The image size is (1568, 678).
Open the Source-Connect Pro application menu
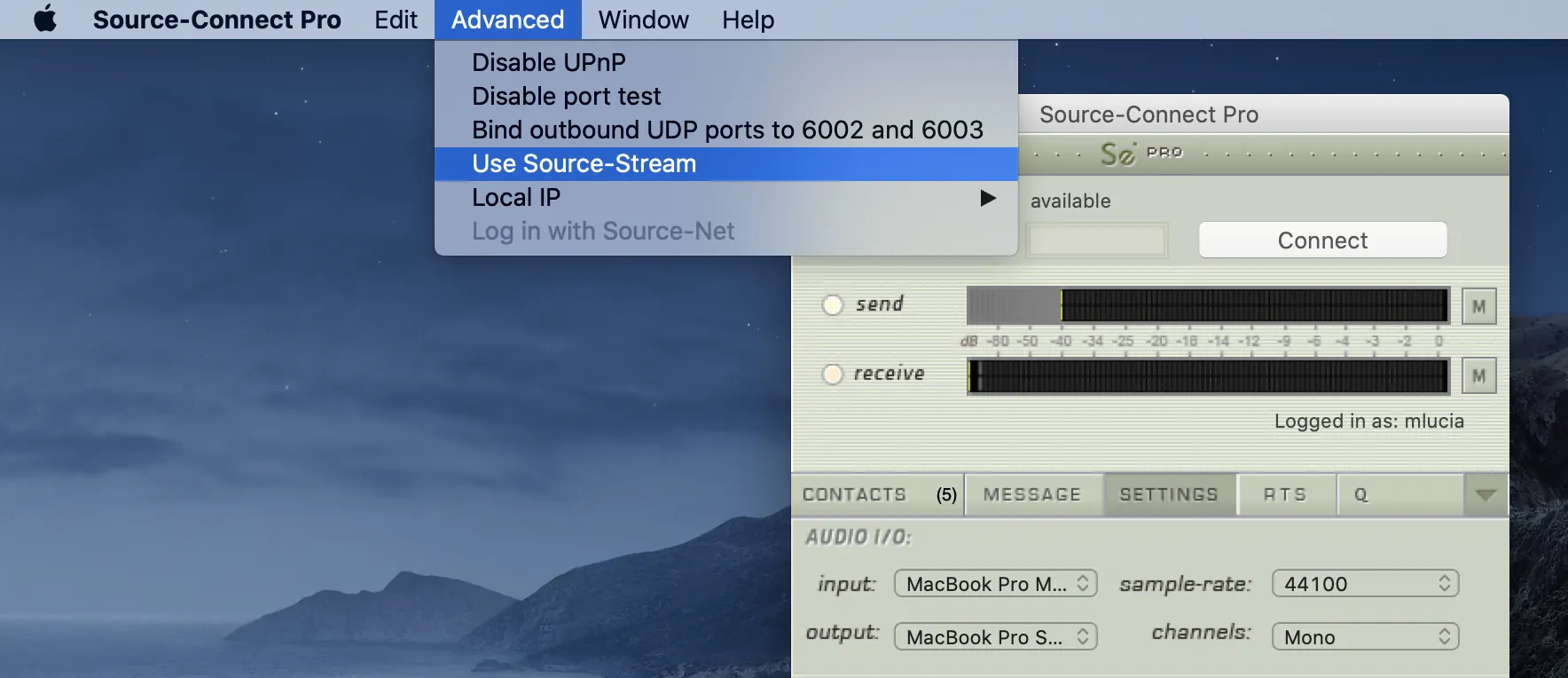pos(216,20)
